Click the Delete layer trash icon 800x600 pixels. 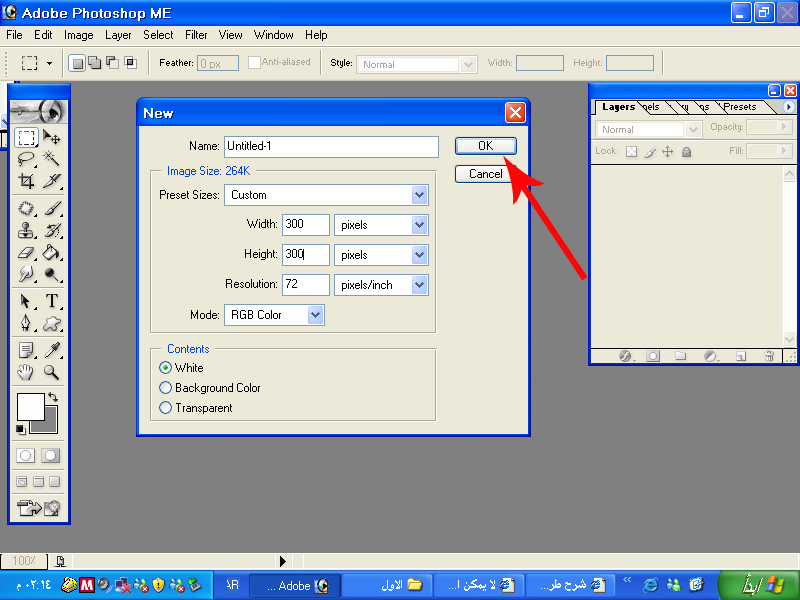[769, 356]
